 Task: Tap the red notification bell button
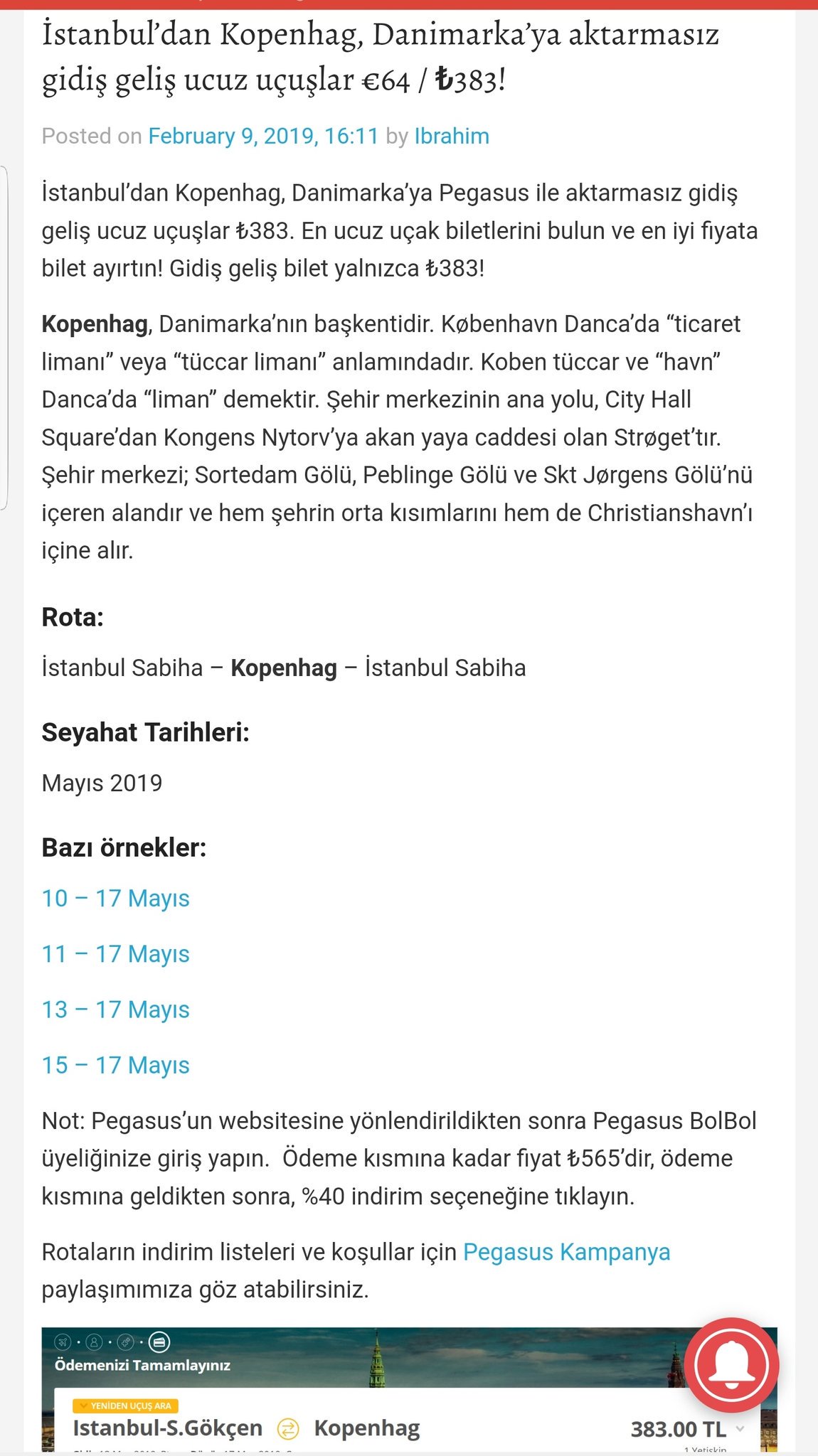point(732,1365)
